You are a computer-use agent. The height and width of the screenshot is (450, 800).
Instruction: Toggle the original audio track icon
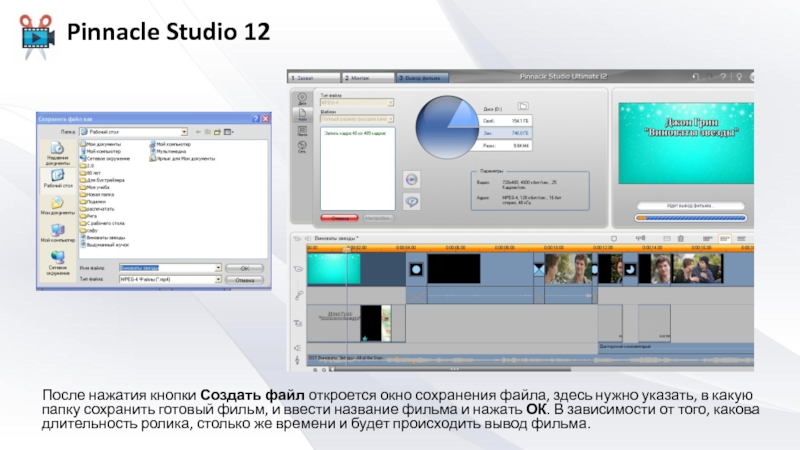pos(298,295)
